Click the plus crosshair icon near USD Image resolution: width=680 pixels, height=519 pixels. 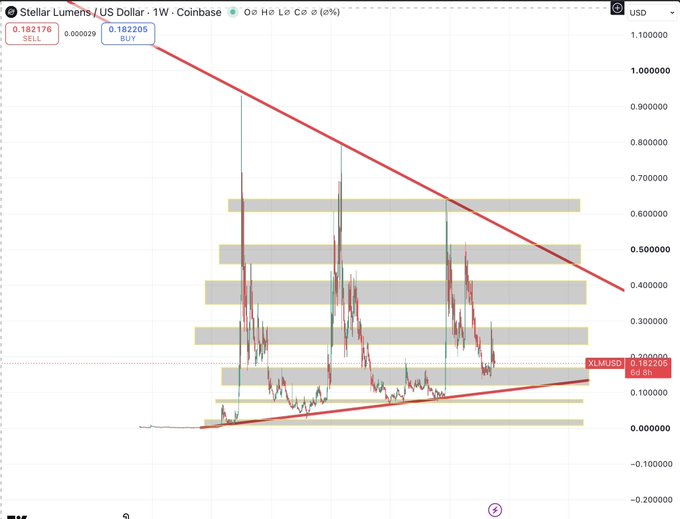click(x=617, y=8)
